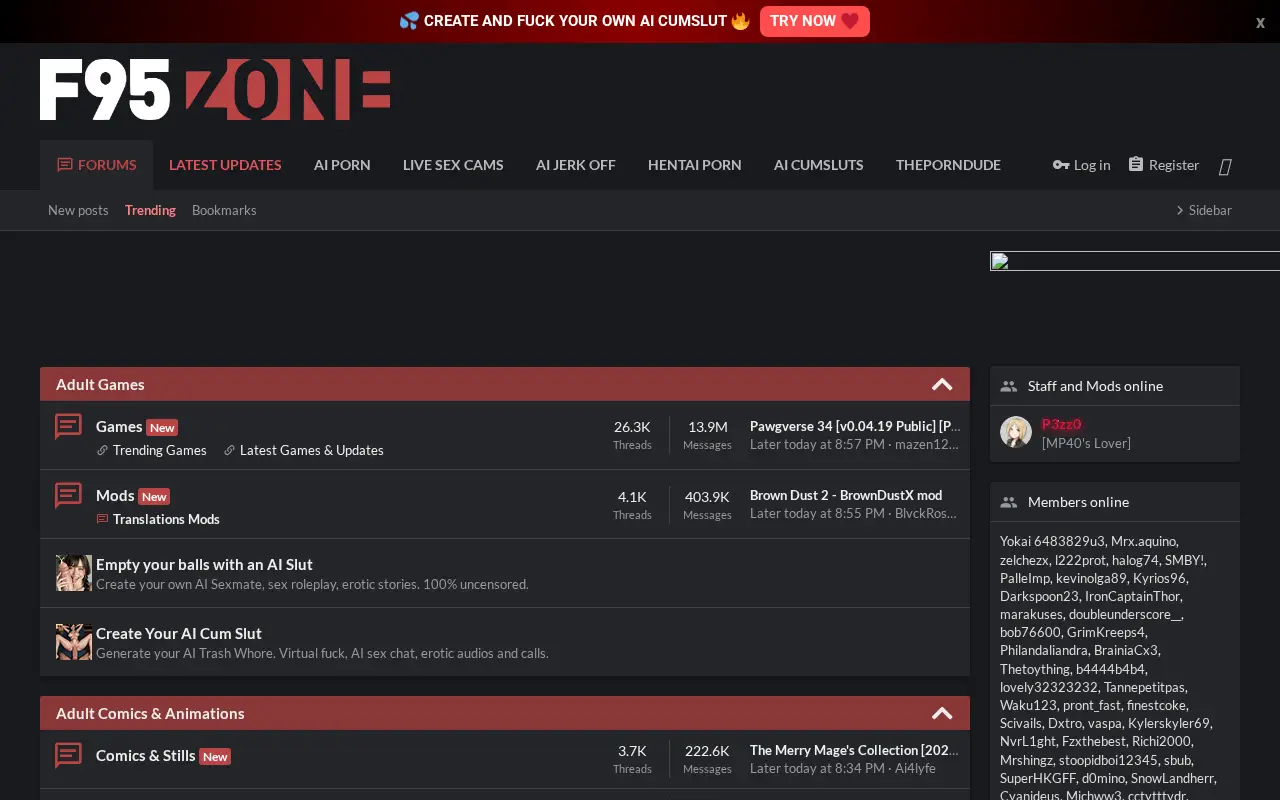The height and width of the screenshot is (800, 1280).
Task: Close the top banner with the X
Action: tap(1260, 23)
